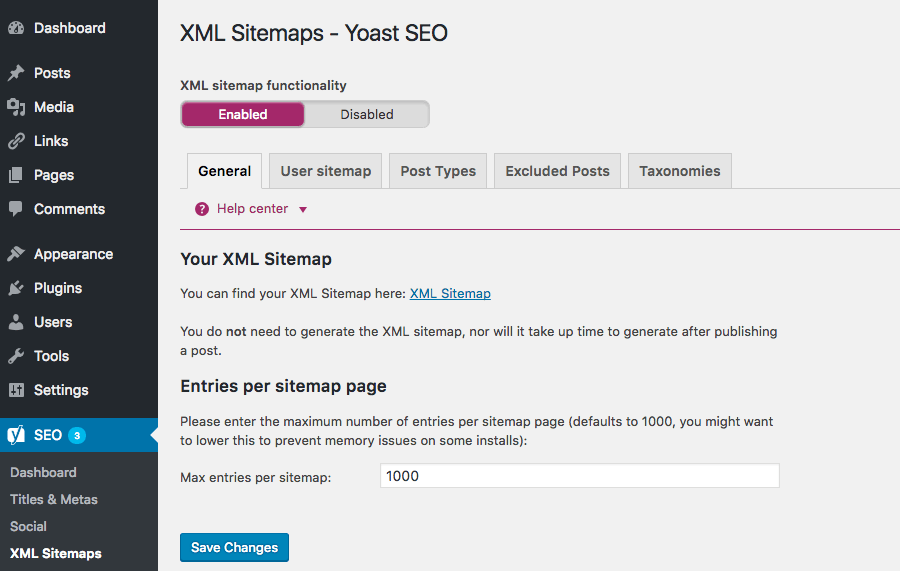
Task: Select the Taxonomies tab
Action: [x=680, y=171]
